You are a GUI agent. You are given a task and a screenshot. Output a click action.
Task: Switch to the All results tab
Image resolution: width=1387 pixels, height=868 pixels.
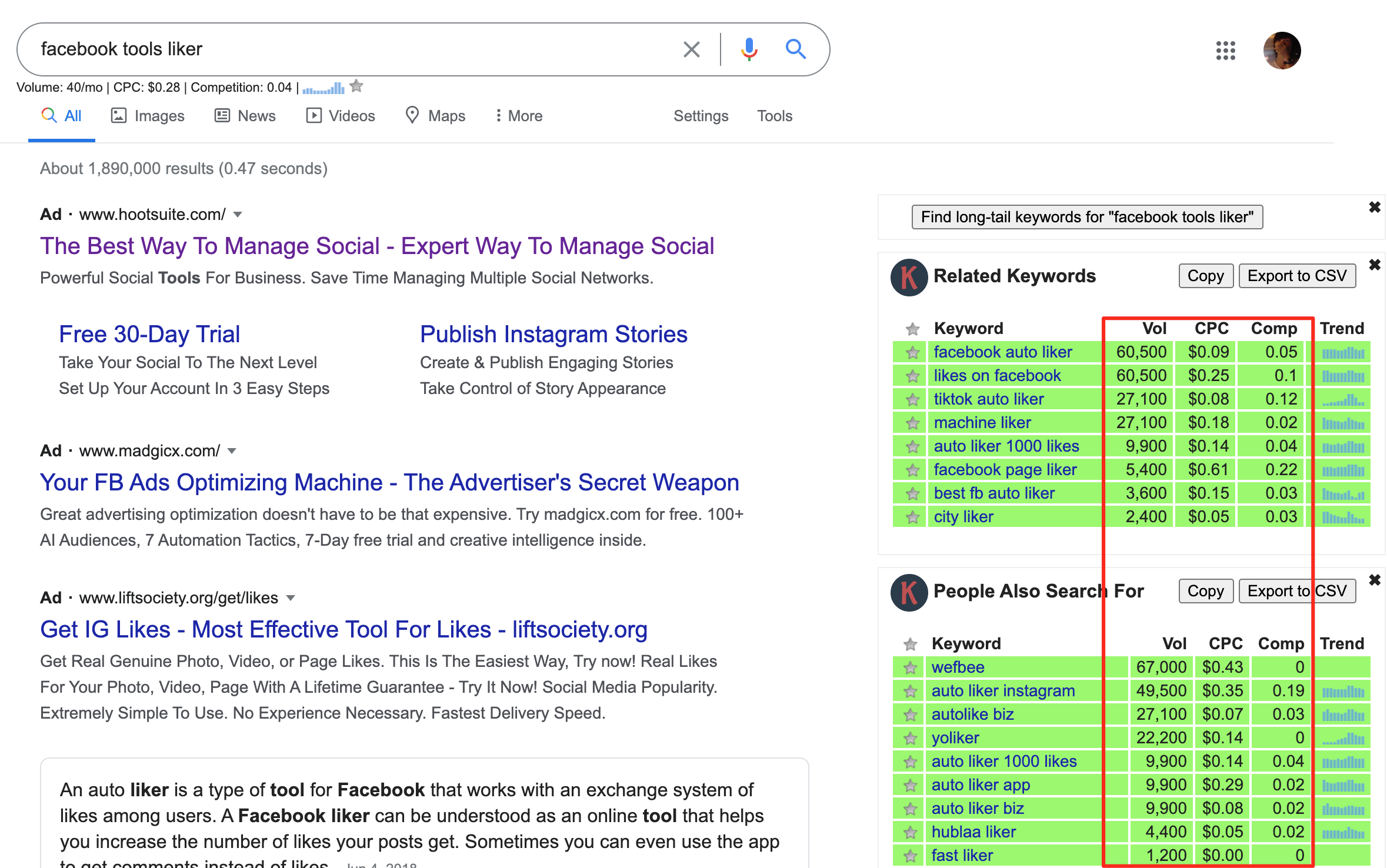(x=62, y=116)
